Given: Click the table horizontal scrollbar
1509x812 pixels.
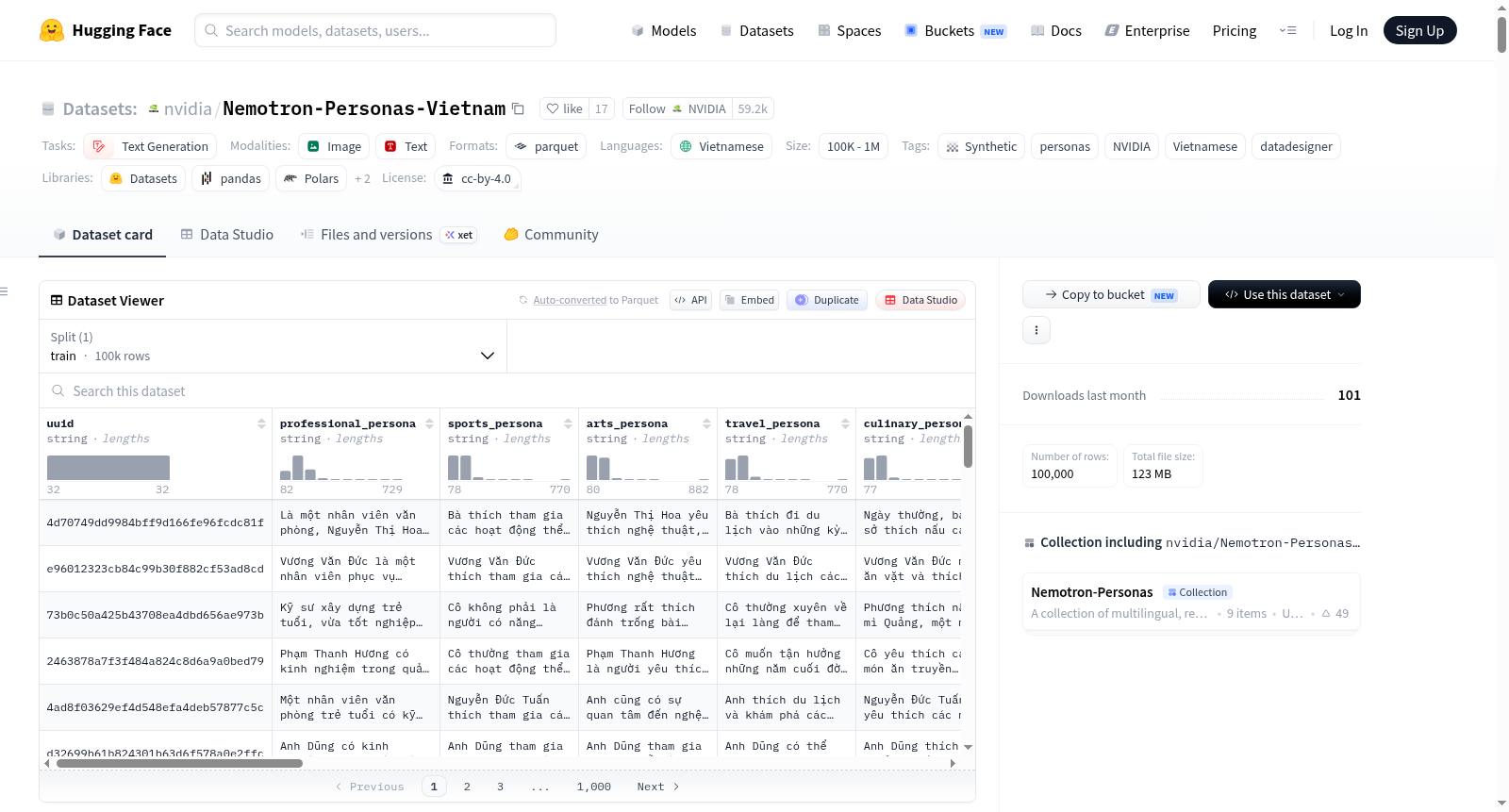Looking at the screenshot, I should (180, 763).
